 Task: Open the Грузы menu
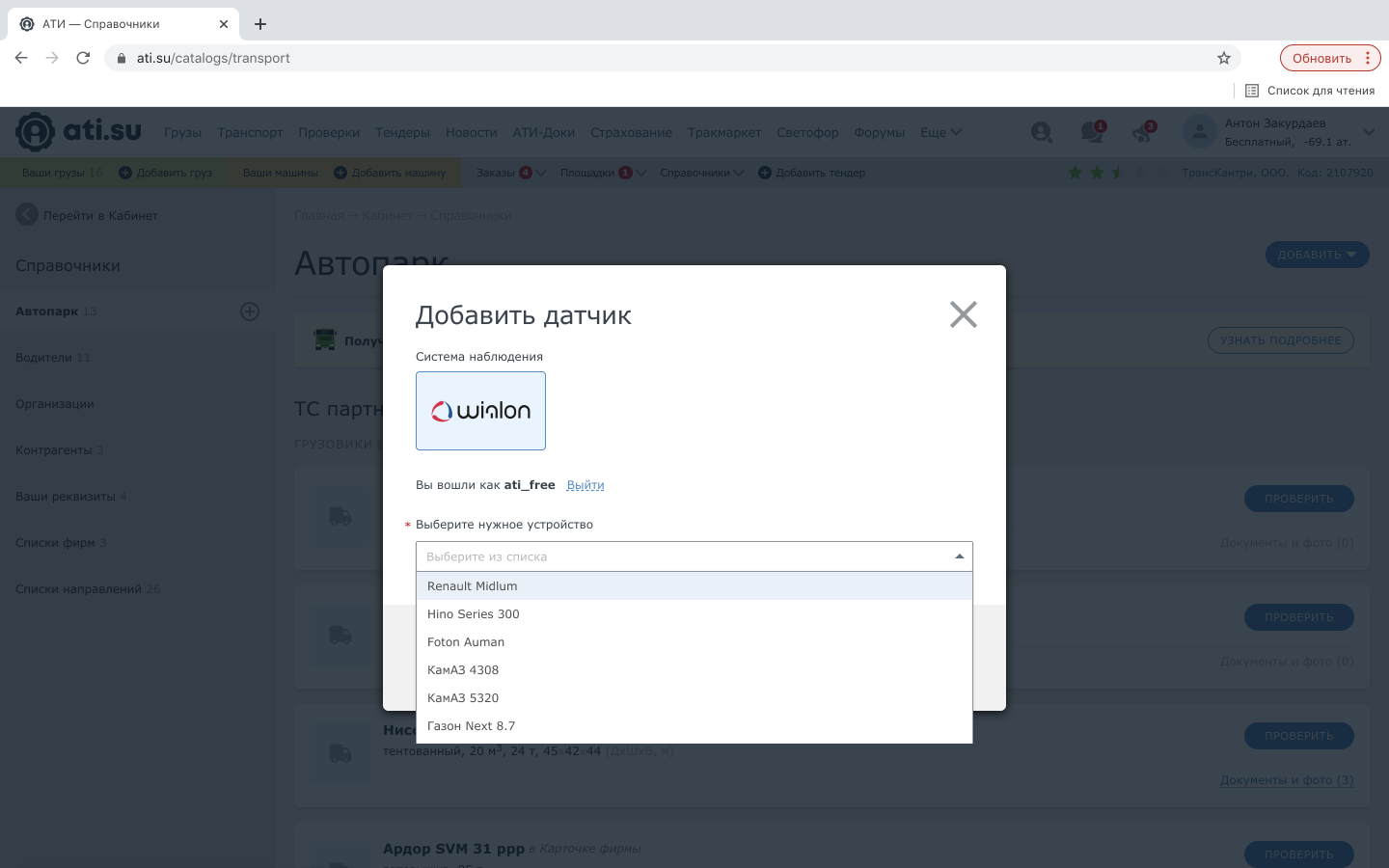[x=182, y=133]
